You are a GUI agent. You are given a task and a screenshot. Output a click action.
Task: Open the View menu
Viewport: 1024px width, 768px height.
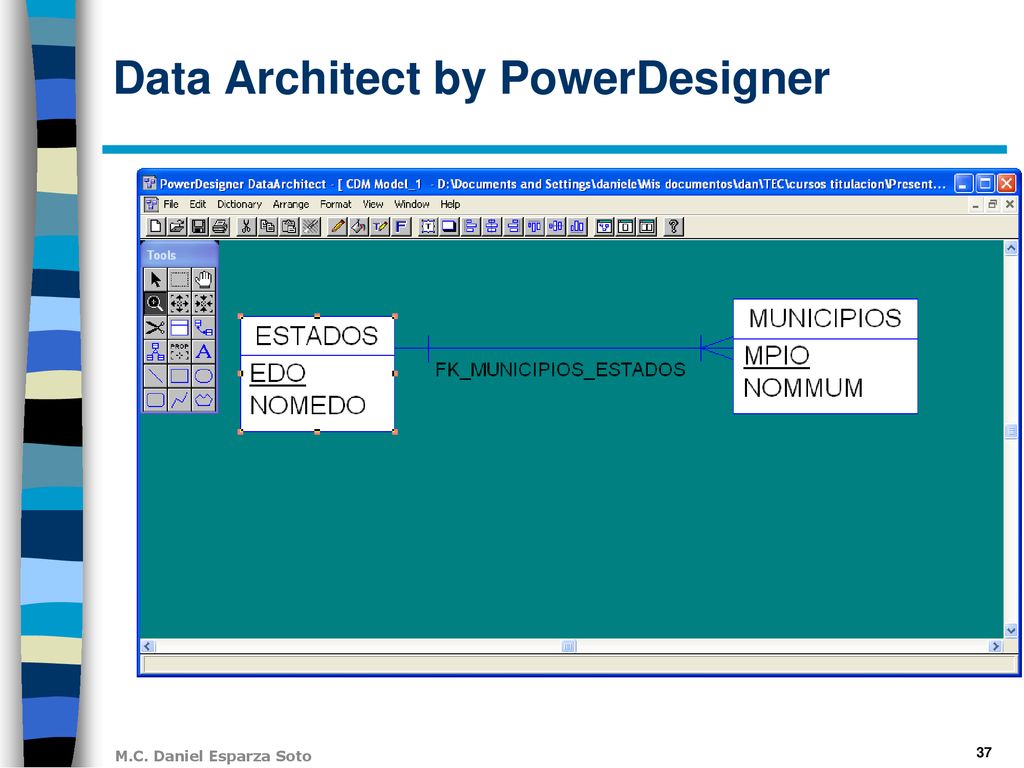373,204
